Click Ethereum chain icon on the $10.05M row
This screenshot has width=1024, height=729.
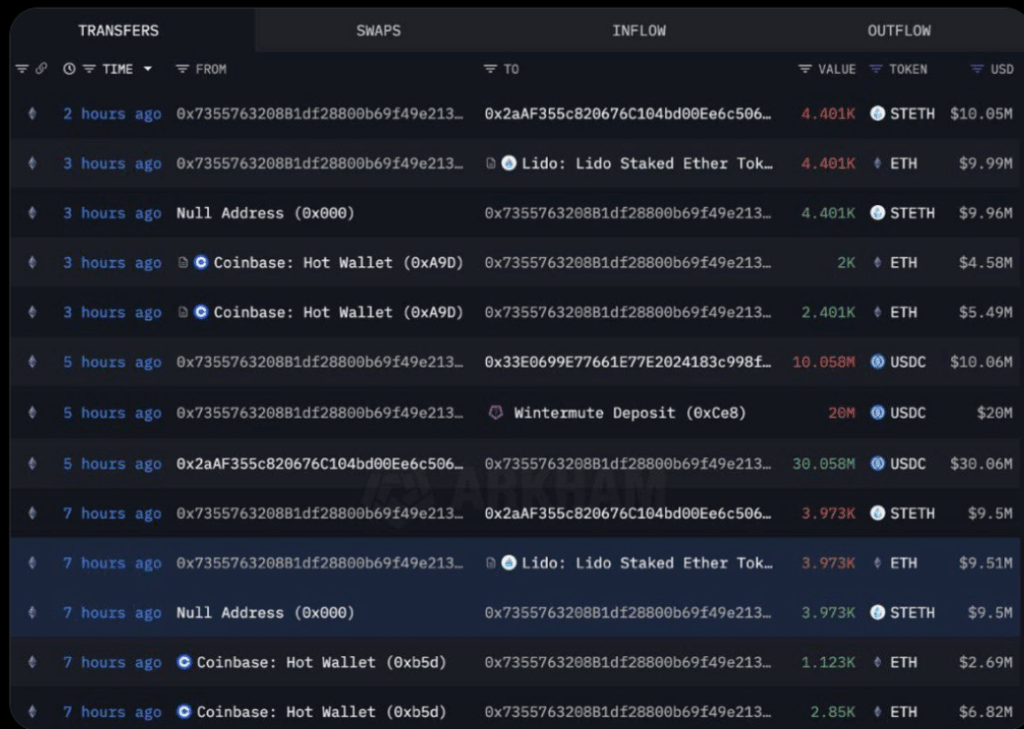[x=32, y=114]
